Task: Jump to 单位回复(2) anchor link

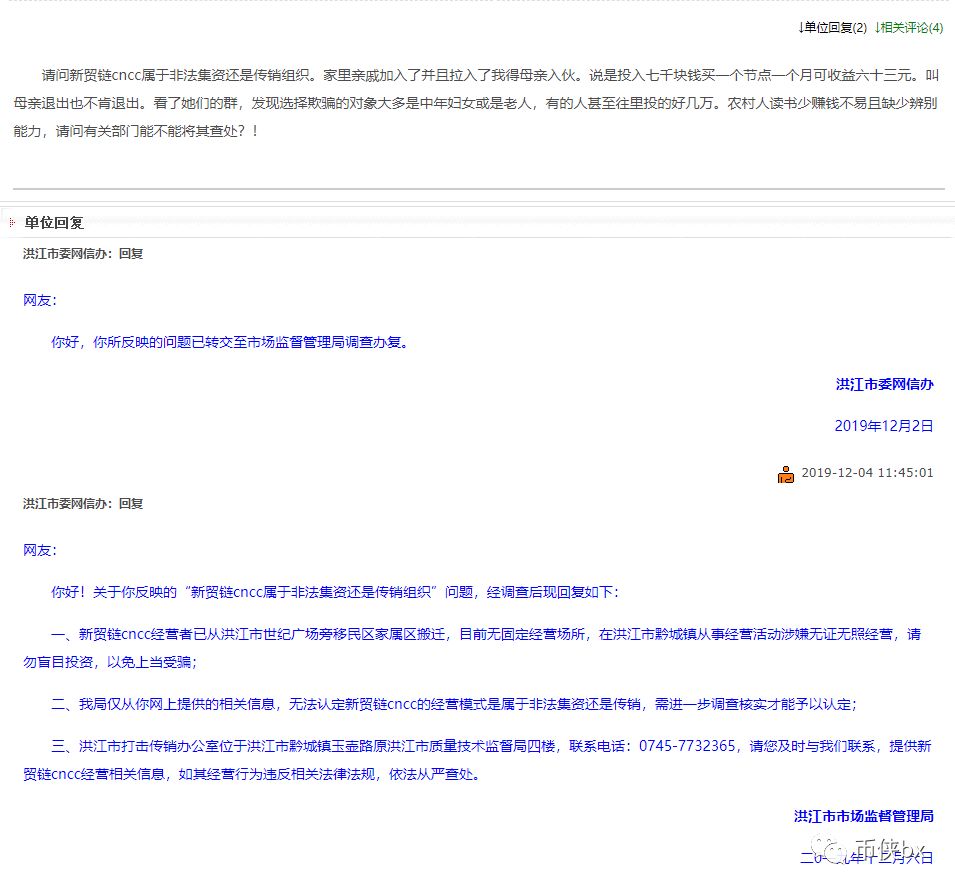Action: click(832, 27)
